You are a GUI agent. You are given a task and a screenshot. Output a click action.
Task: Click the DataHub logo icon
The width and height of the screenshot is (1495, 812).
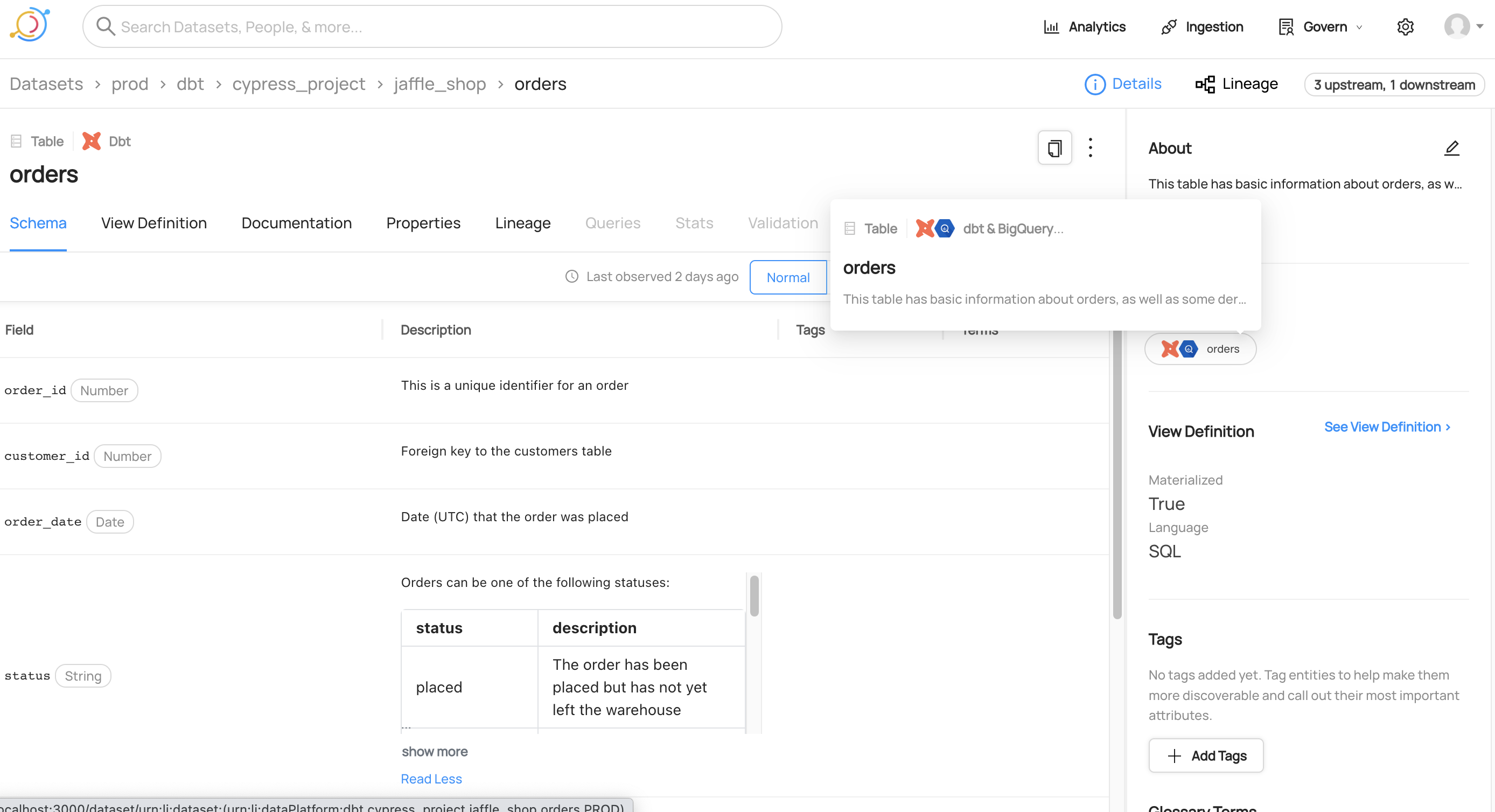[30, 25]
